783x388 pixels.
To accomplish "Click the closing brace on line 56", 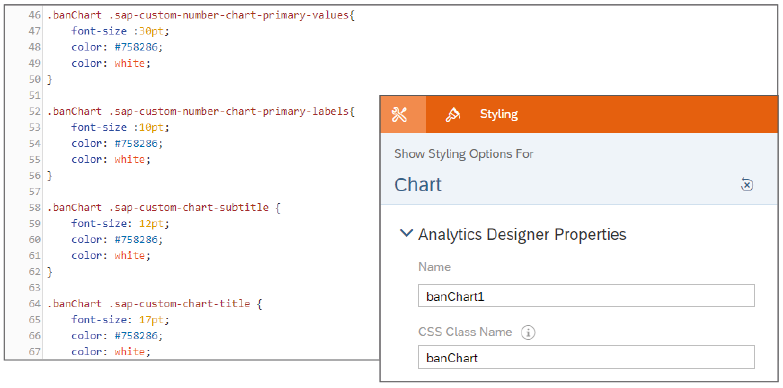I will point(49,175).
